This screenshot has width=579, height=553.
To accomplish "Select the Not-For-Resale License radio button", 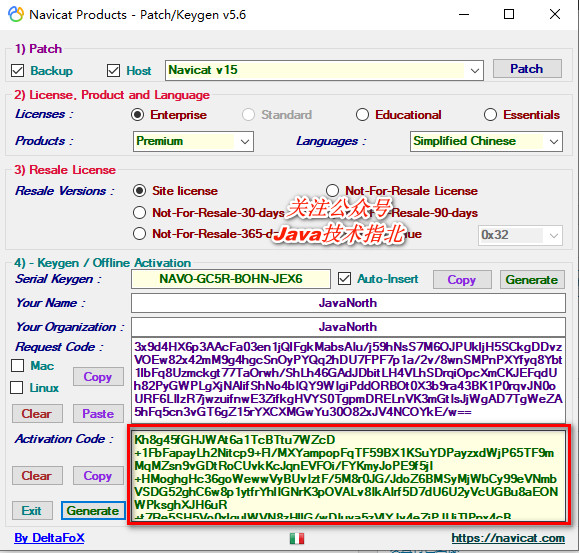I will click(x=332, y=191).
